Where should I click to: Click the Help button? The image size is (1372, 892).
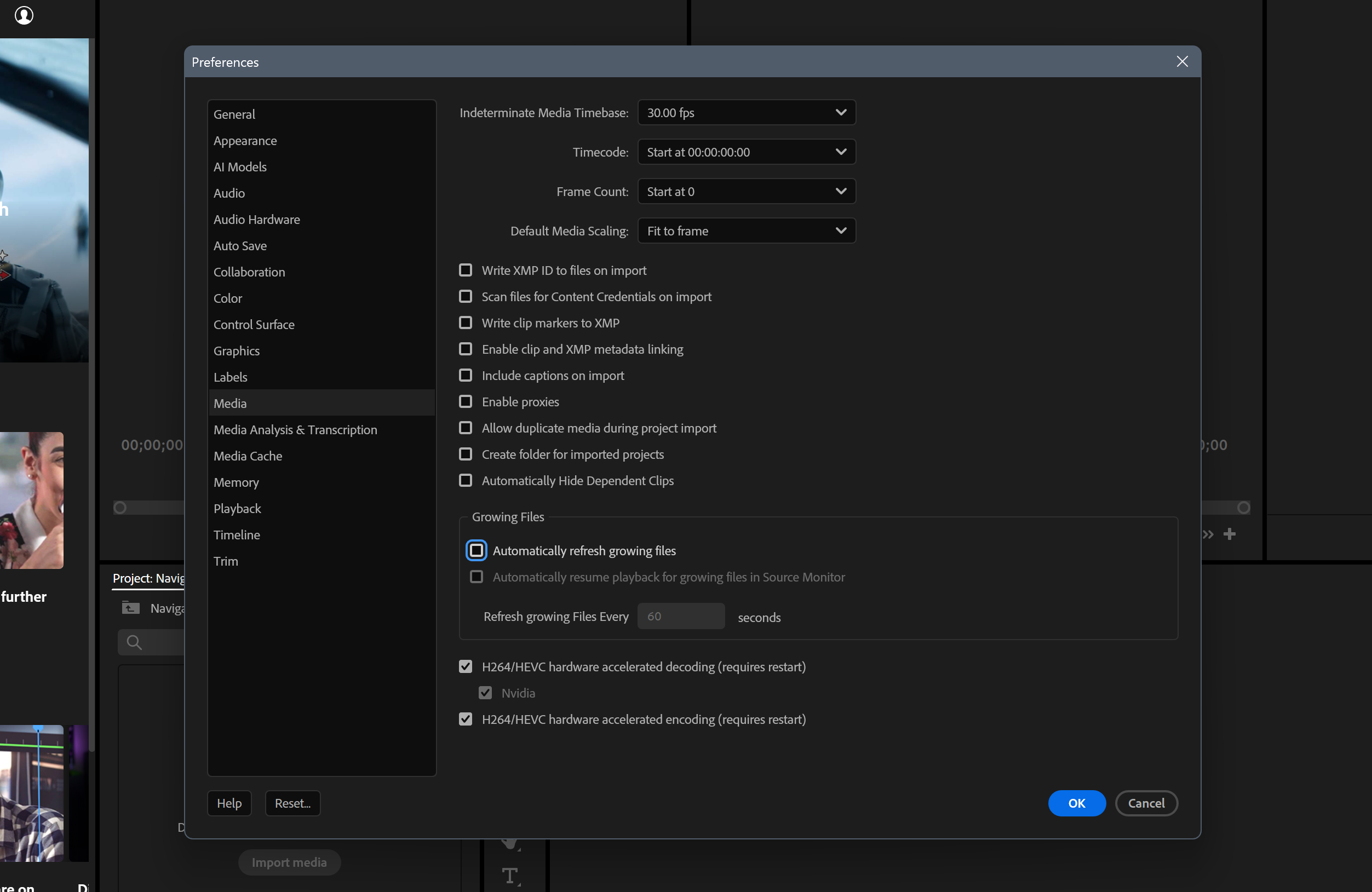point(229,803)
